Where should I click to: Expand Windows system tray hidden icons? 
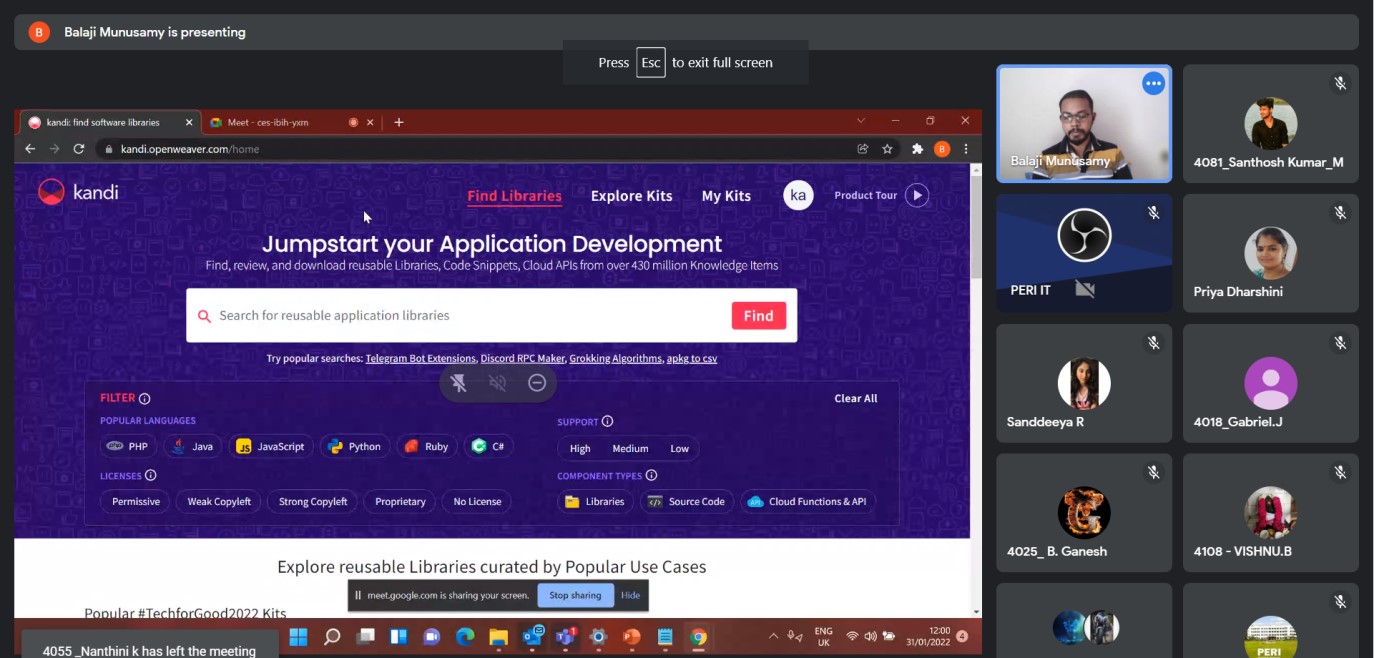[x=773, y=636]
